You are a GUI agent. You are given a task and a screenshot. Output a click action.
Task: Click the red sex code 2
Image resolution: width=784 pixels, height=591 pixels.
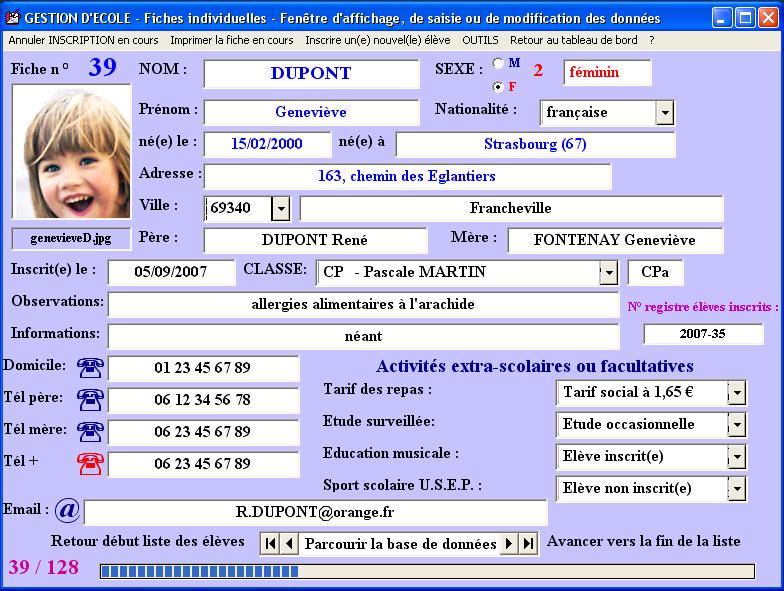(538, 70)
